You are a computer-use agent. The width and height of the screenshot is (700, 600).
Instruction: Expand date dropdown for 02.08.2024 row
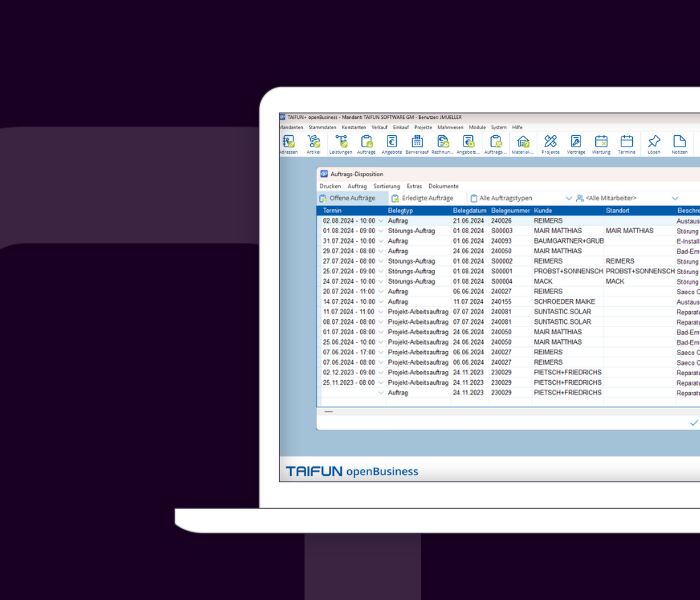click(381, 221)
